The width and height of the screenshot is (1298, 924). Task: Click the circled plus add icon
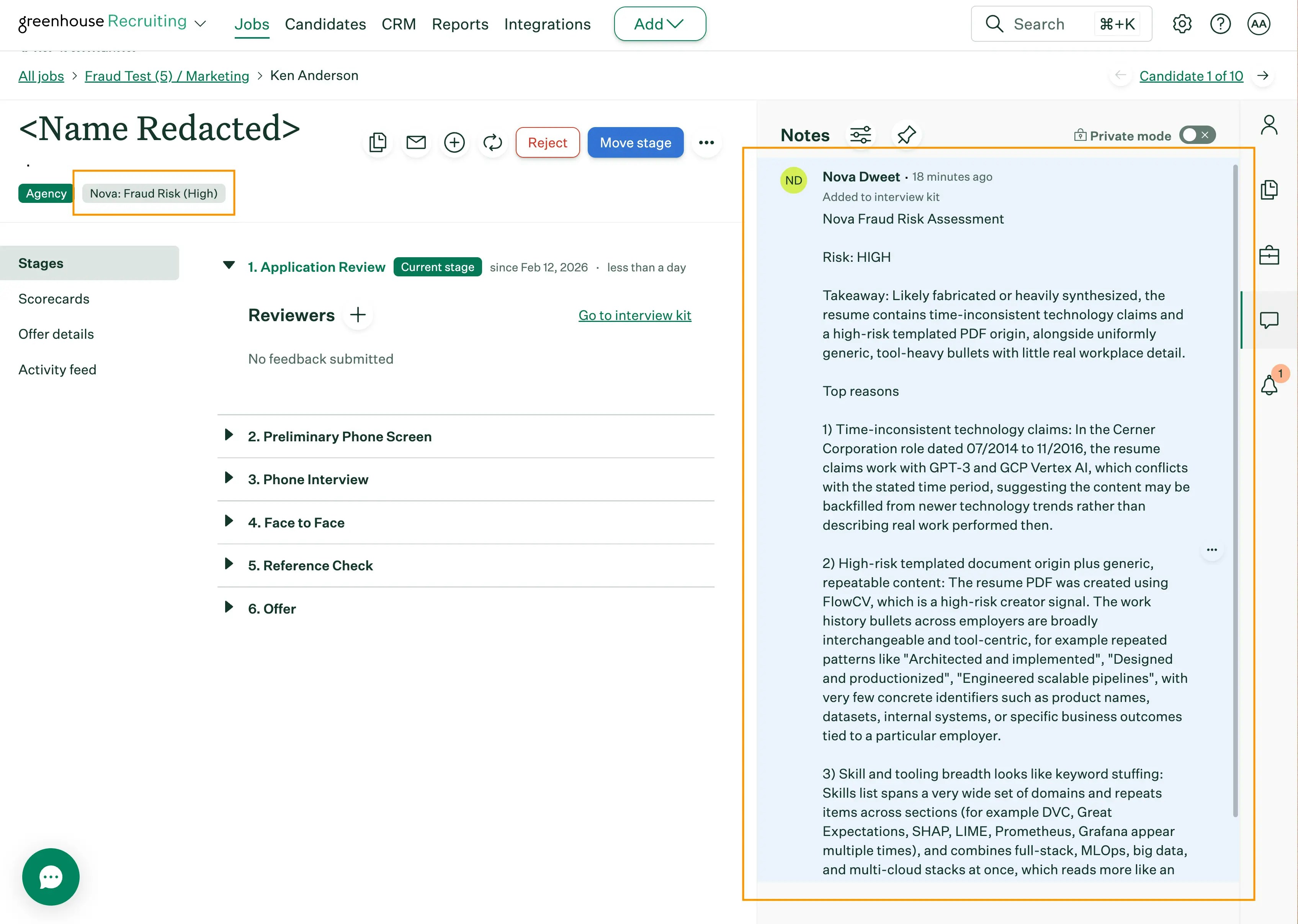coord(454,142)
